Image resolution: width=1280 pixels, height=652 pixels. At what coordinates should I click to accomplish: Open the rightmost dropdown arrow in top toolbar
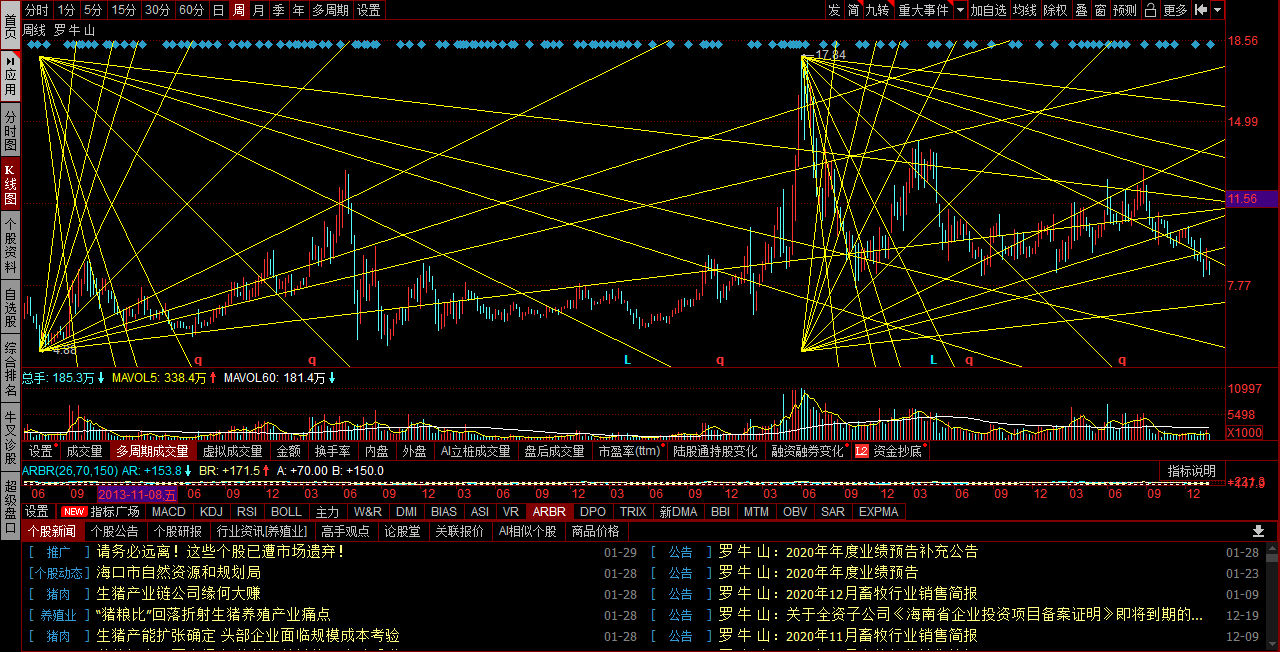point(1217,10)
